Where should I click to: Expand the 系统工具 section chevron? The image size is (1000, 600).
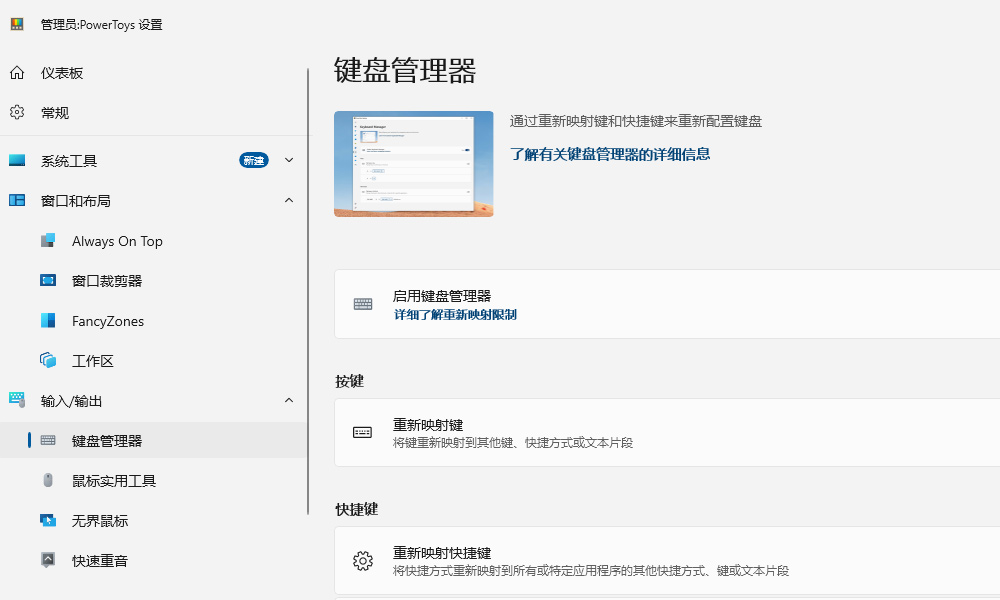(289, 160)
